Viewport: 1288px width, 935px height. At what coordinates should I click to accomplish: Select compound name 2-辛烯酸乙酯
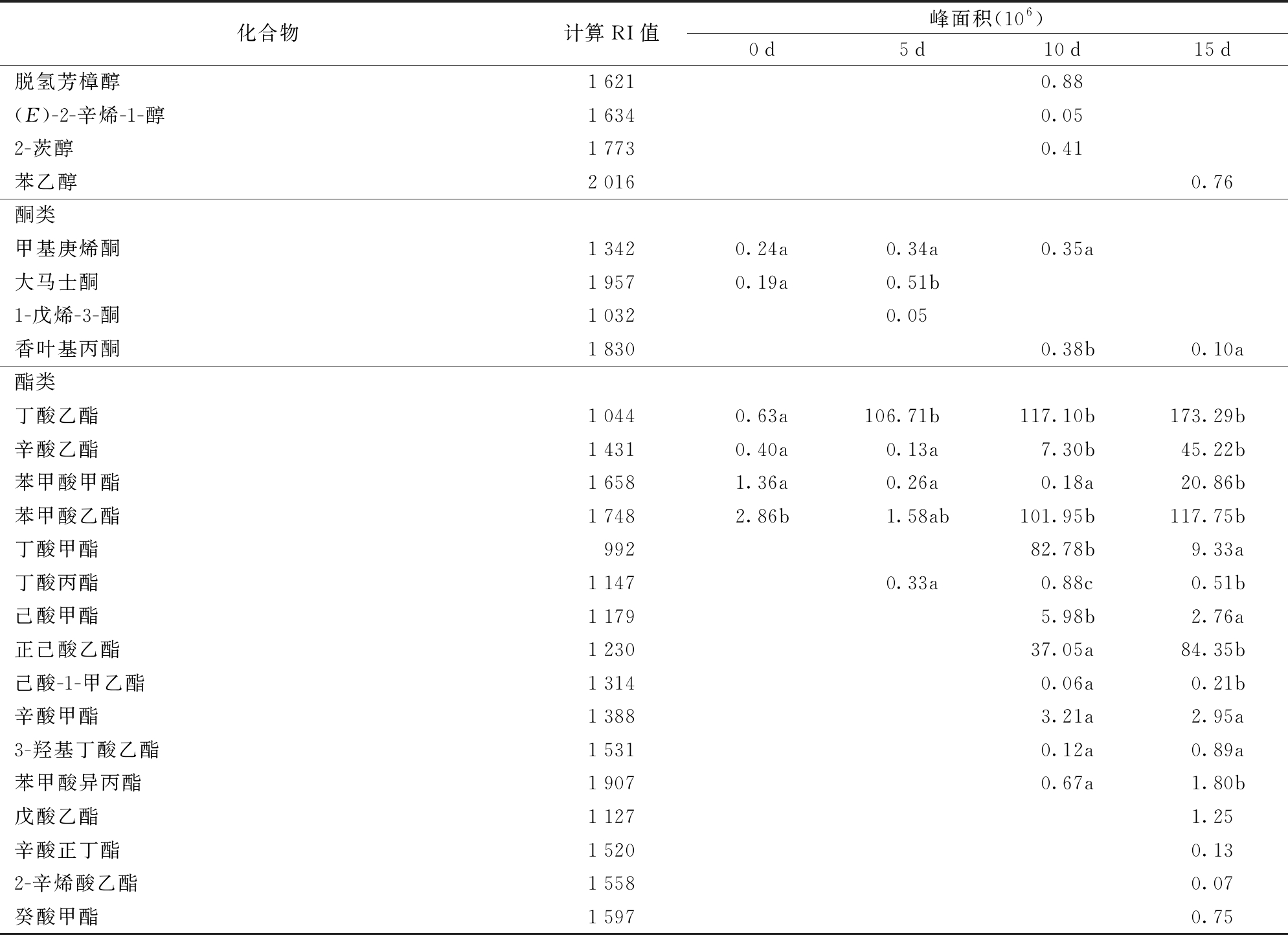(x=76, y=883)
